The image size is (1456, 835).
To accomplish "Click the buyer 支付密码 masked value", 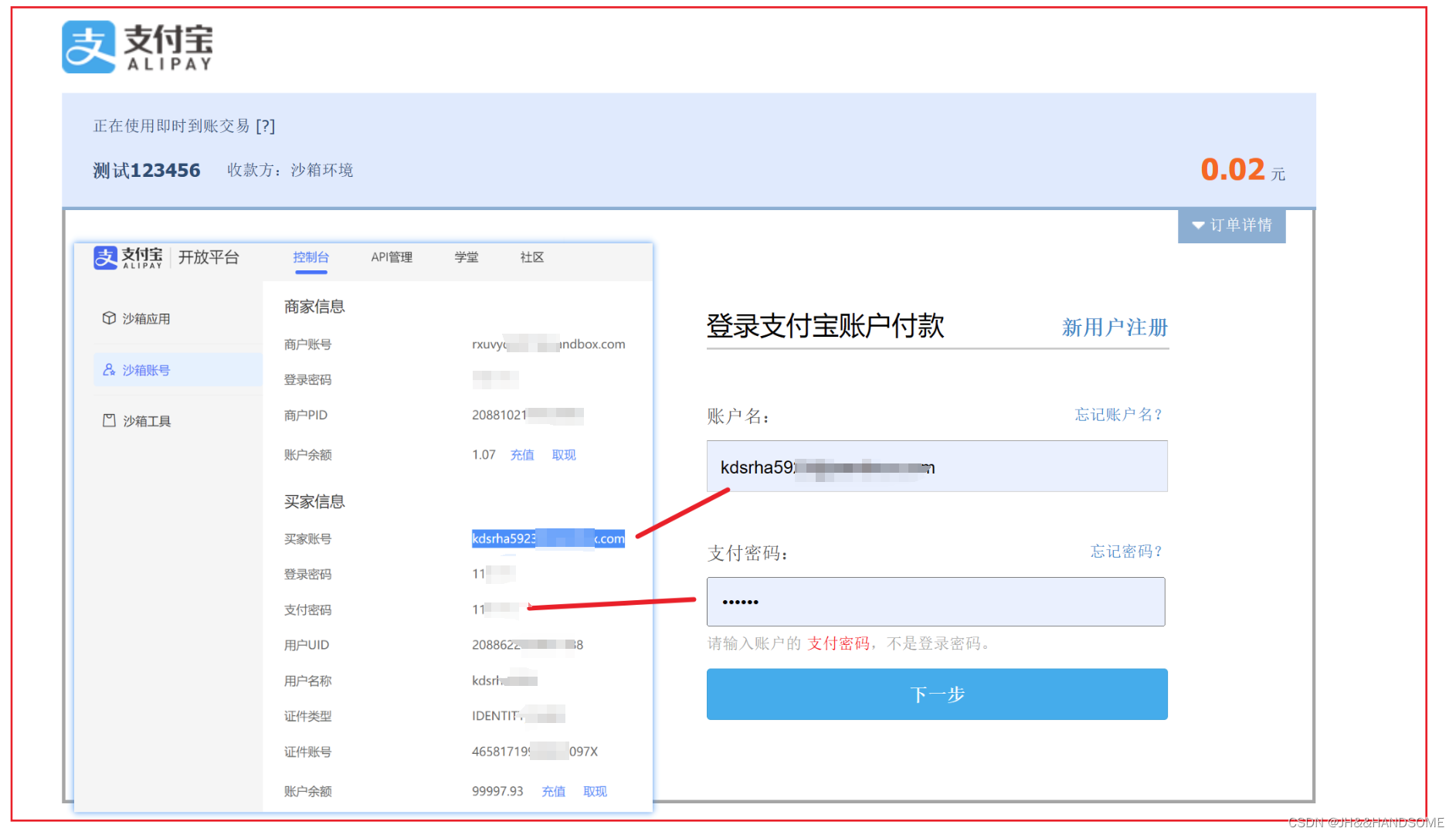I will coord(495,609).
